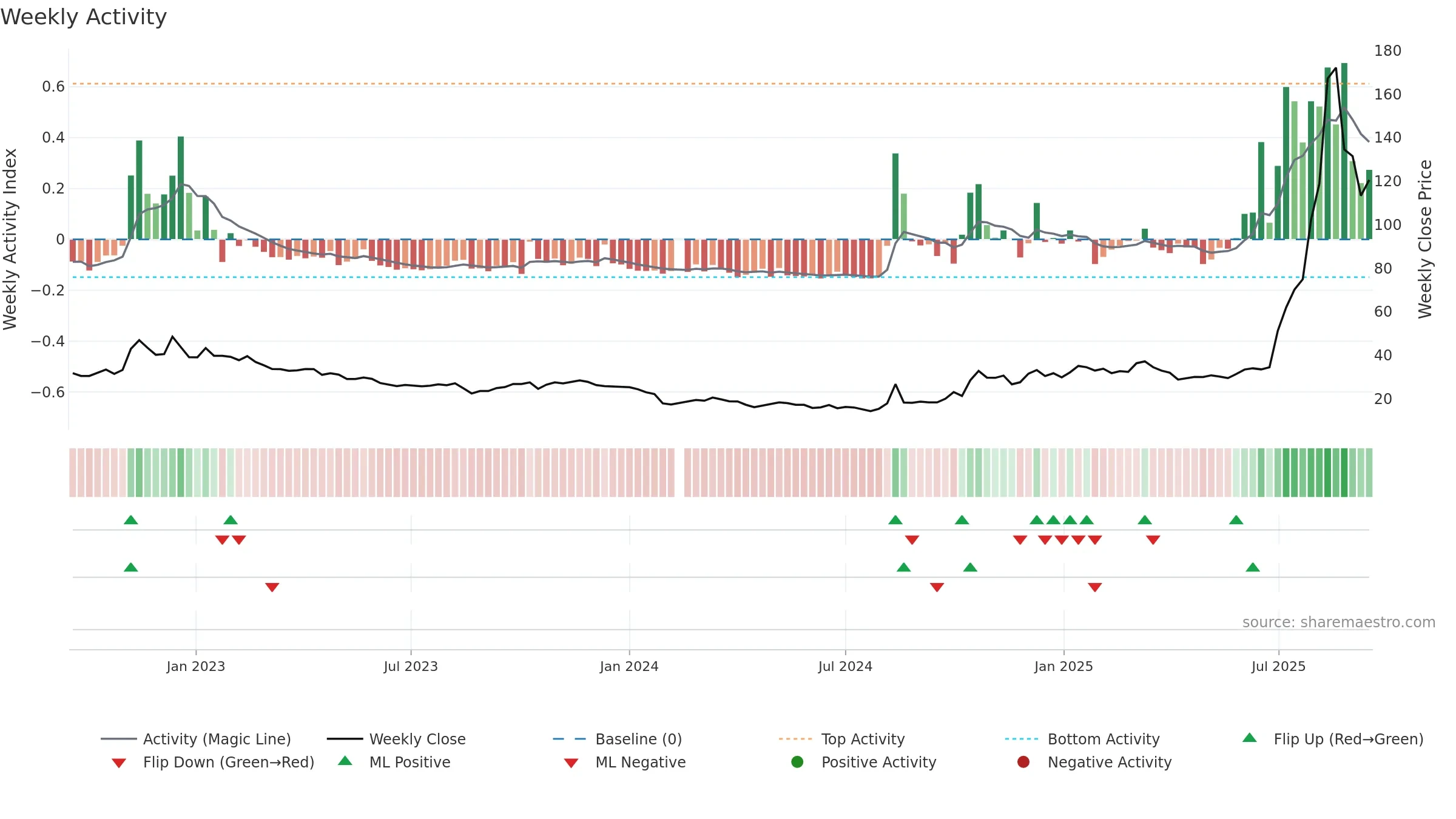Click the green triangle icon beside ML Positive
1456x819 pixels.
345,761
